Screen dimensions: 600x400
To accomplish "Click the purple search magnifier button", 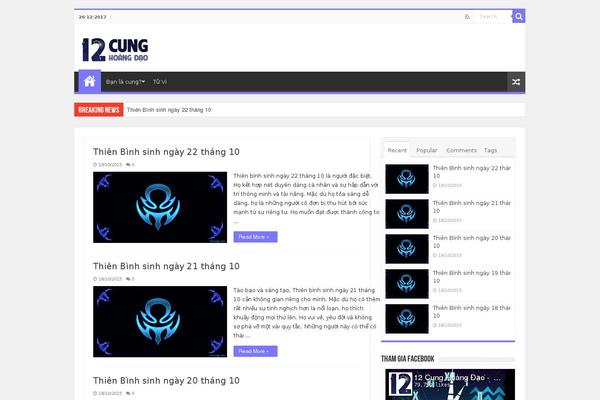I will (518, 16).
